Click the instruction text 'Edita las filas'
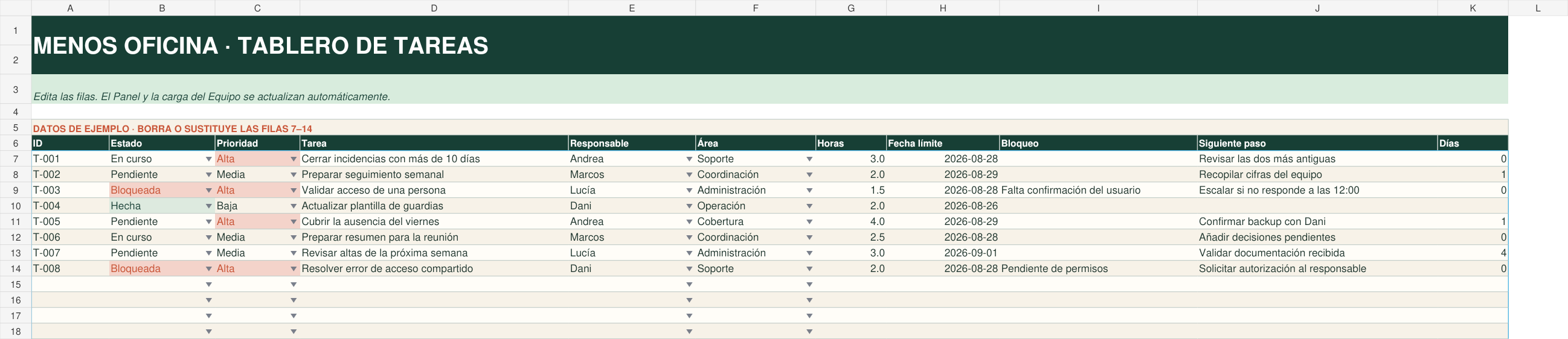This screenshot has height=339, width=1568. click(212, 97)
